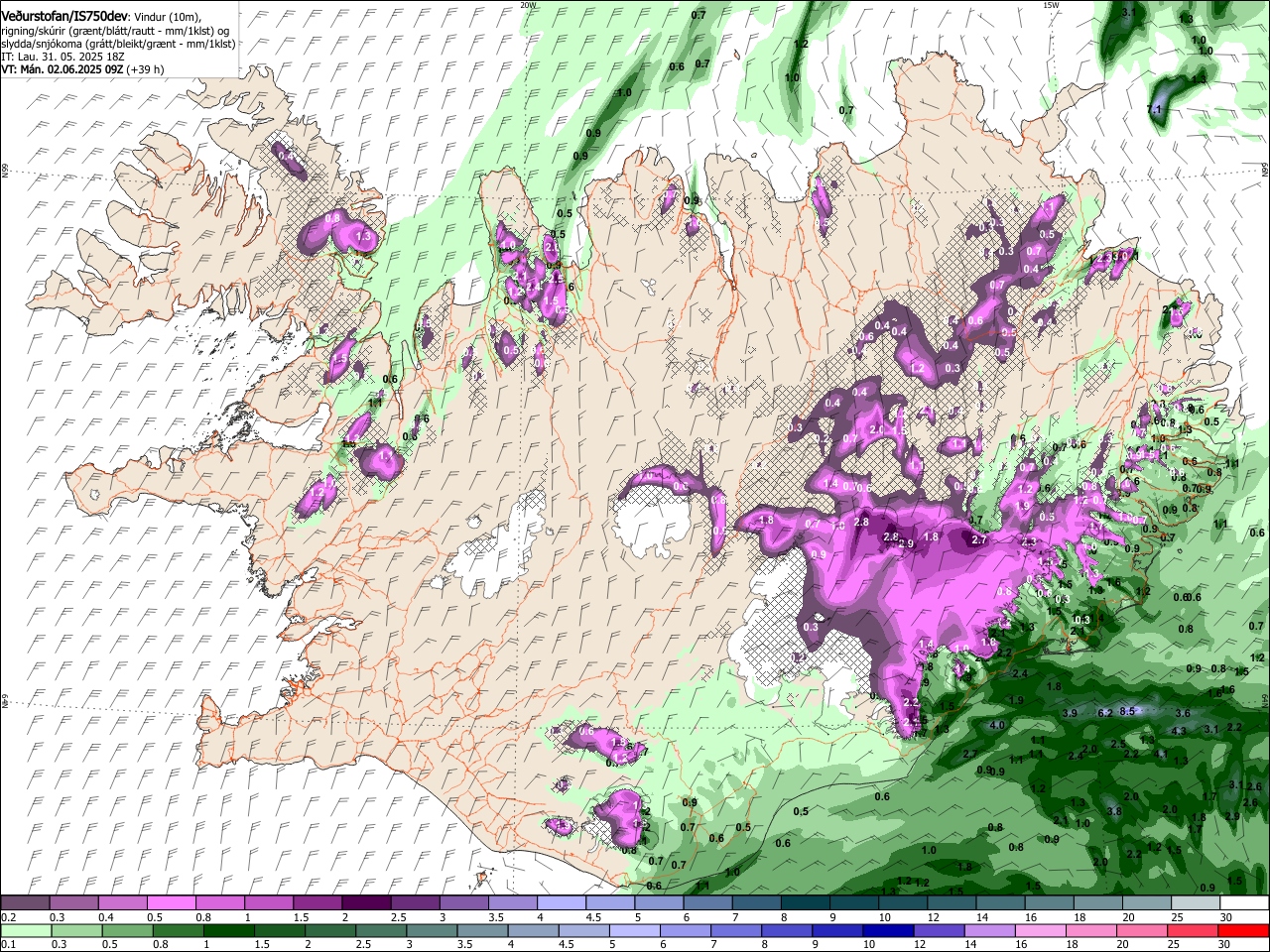Click the Veðurstofan/IS750dev title text

(x=63, y=16)
